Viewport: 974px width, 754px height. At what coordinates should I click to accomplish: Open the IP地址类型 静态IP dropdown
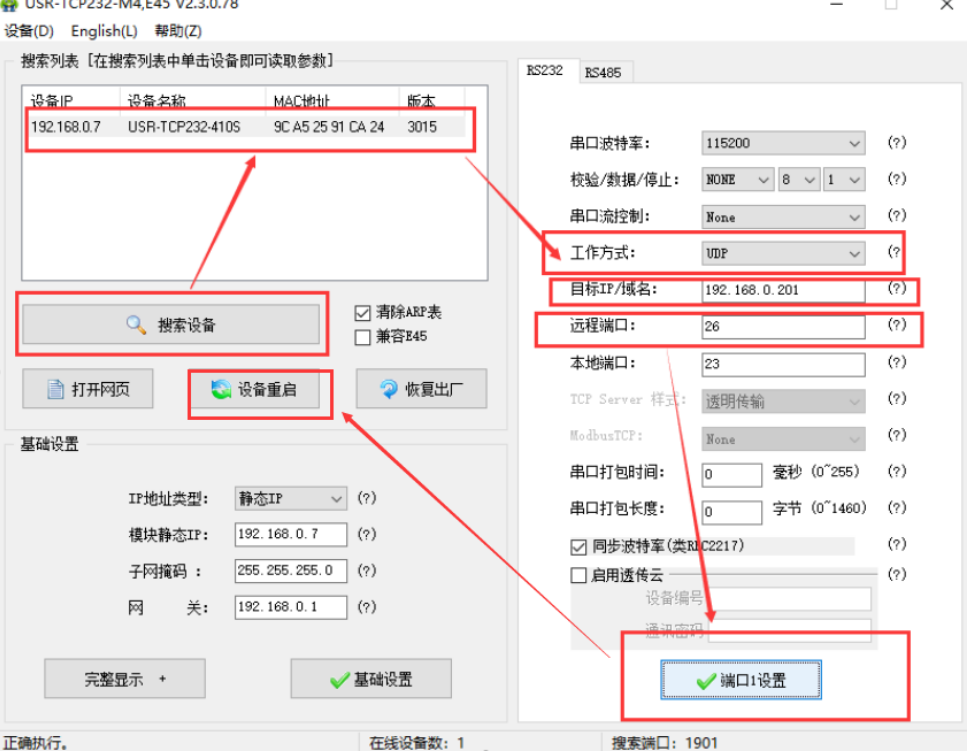point(290,498)
